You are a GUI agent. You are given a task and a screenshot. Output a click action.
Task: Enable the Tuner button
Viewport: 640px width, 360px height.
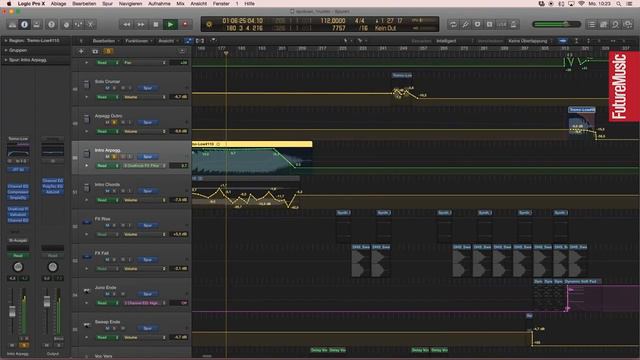tap(465, 24)
